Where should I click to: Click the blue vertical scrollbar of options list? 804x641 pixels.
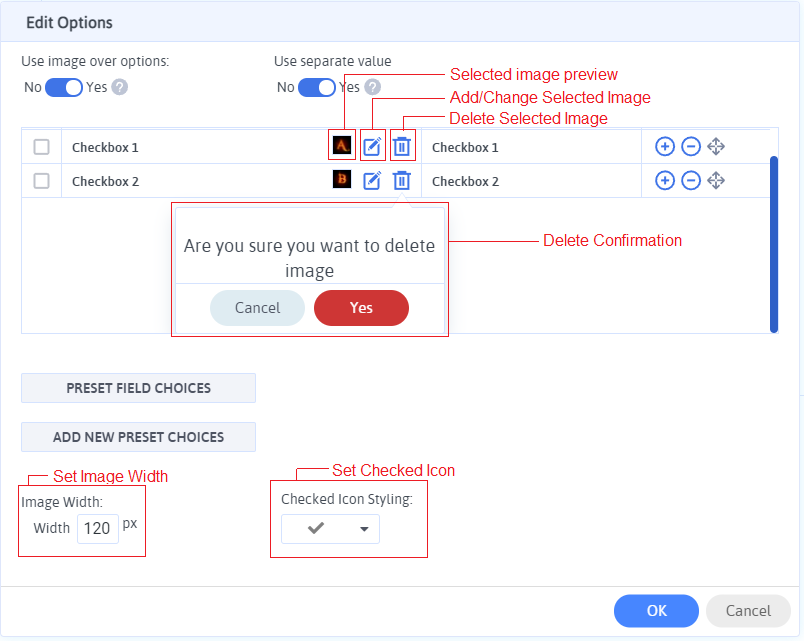click(x=773, y=243)
